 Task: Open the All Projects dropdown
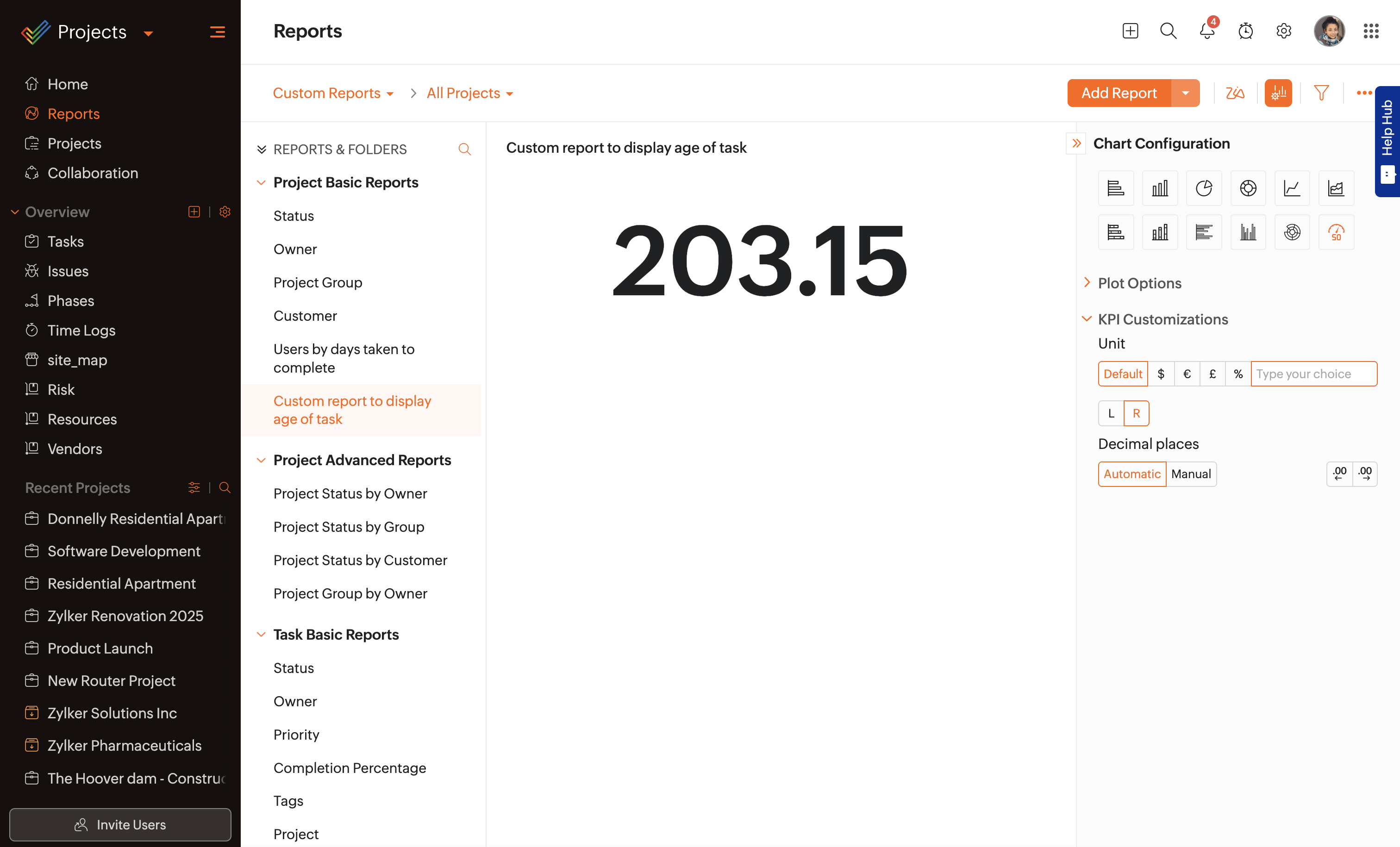coord(469,93)
